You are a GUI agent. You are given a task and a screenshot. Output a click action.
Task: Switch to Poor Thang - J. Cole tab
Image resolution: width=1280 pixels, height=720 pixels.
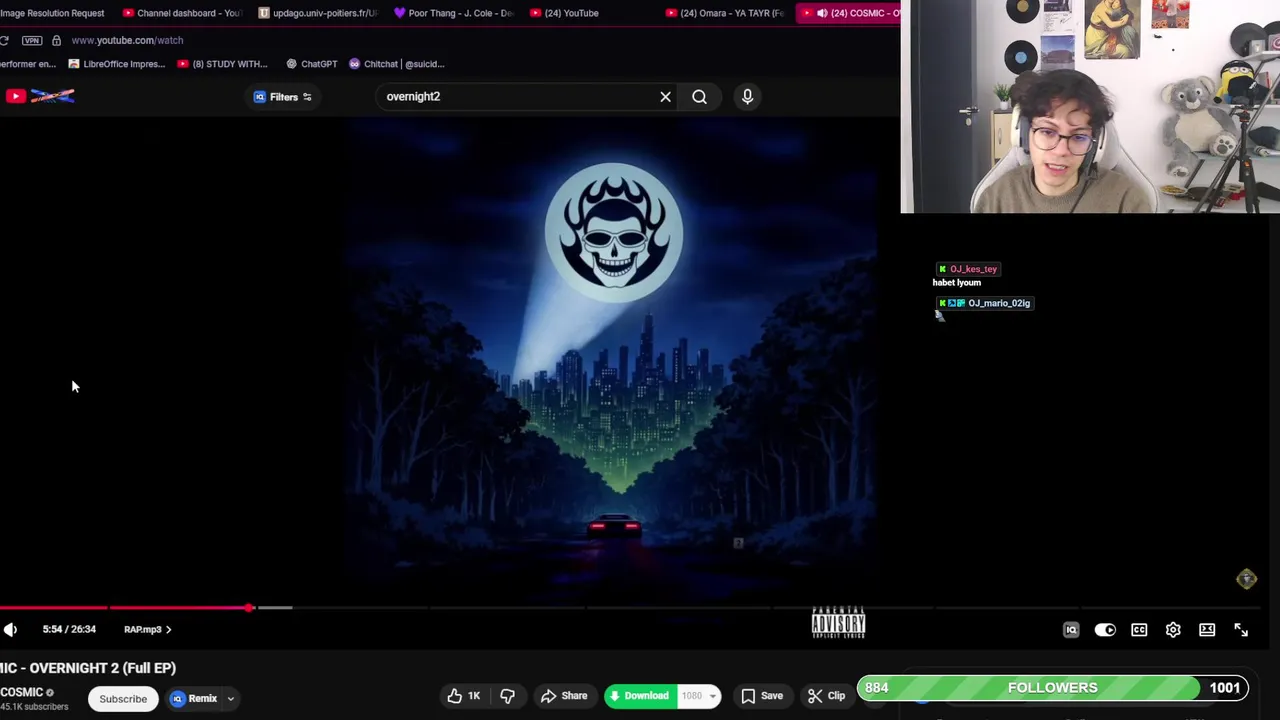coord(454,13)
